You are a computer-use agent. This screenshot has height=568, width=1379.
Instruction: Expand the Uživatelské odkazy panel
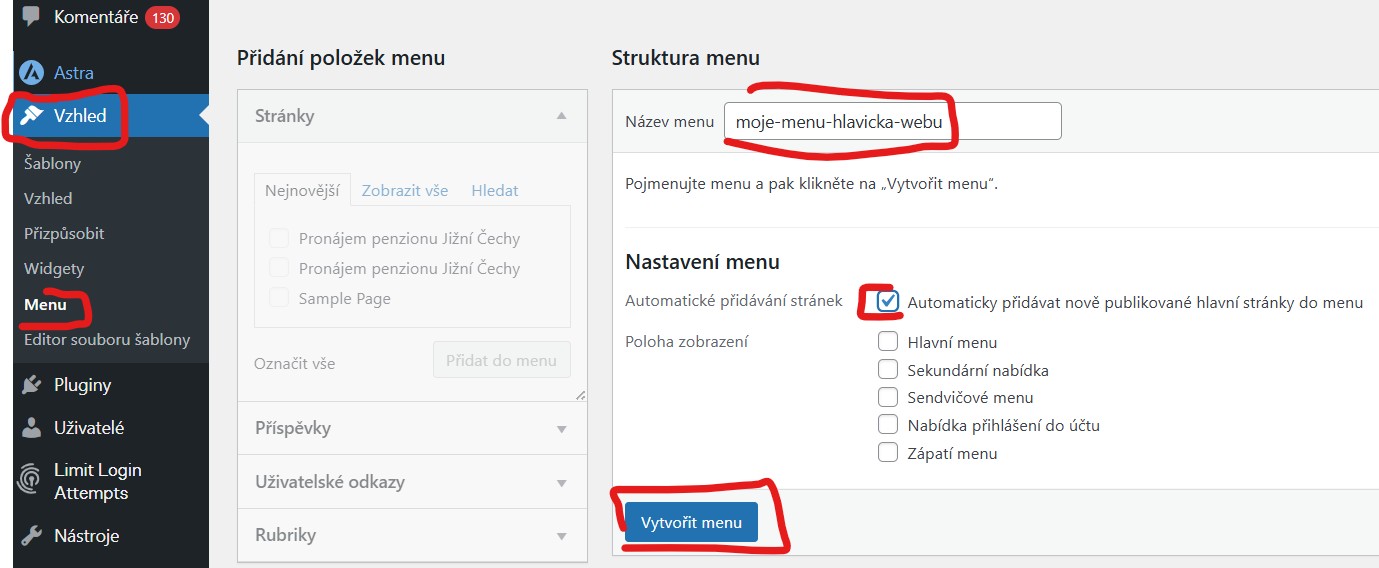[x=562, y=482]
